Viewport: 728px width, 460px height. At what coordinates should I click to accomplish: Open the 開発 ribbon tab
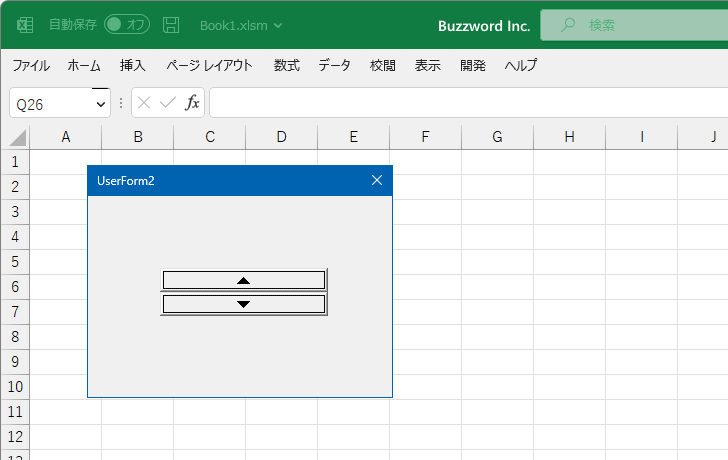point(473,65)
